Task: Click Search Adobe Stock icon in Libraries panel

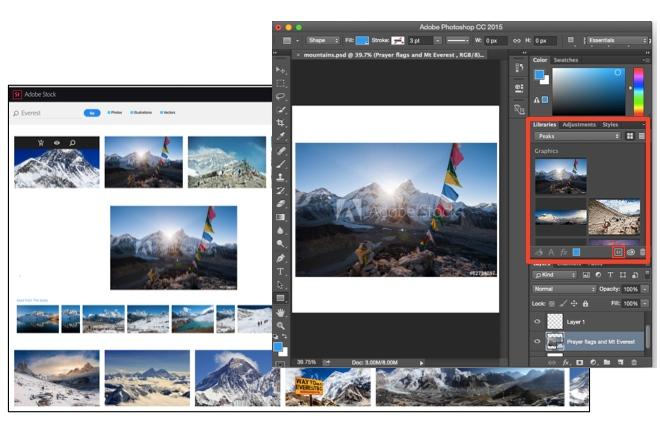Action: click(618, 252)
